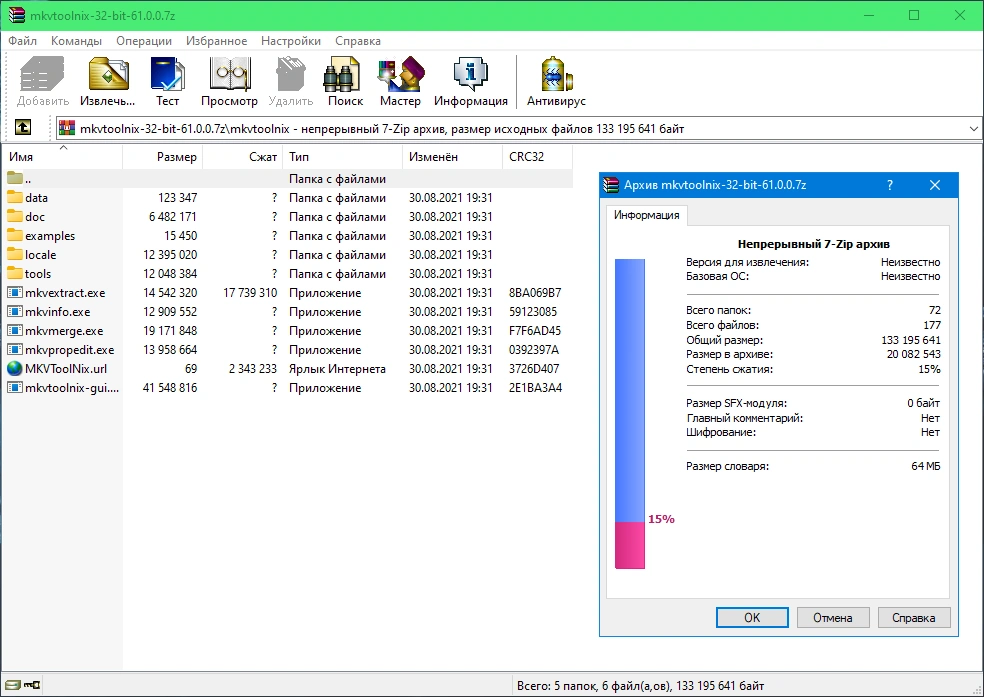Click size value 6 482 171

173,216
